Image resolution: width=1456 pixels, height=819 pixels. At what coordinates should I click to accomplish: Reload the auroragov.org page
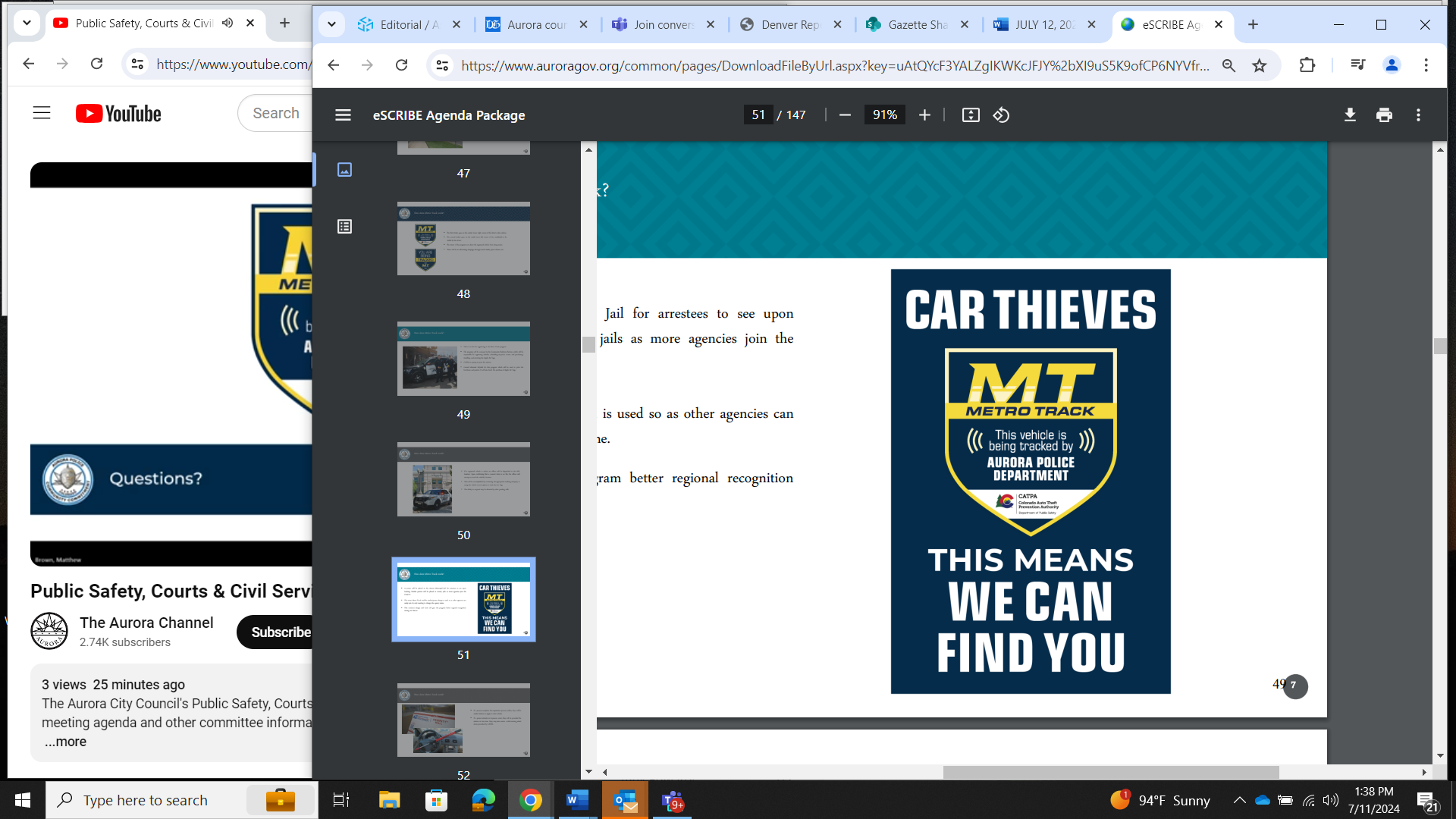tap(401, 65)
